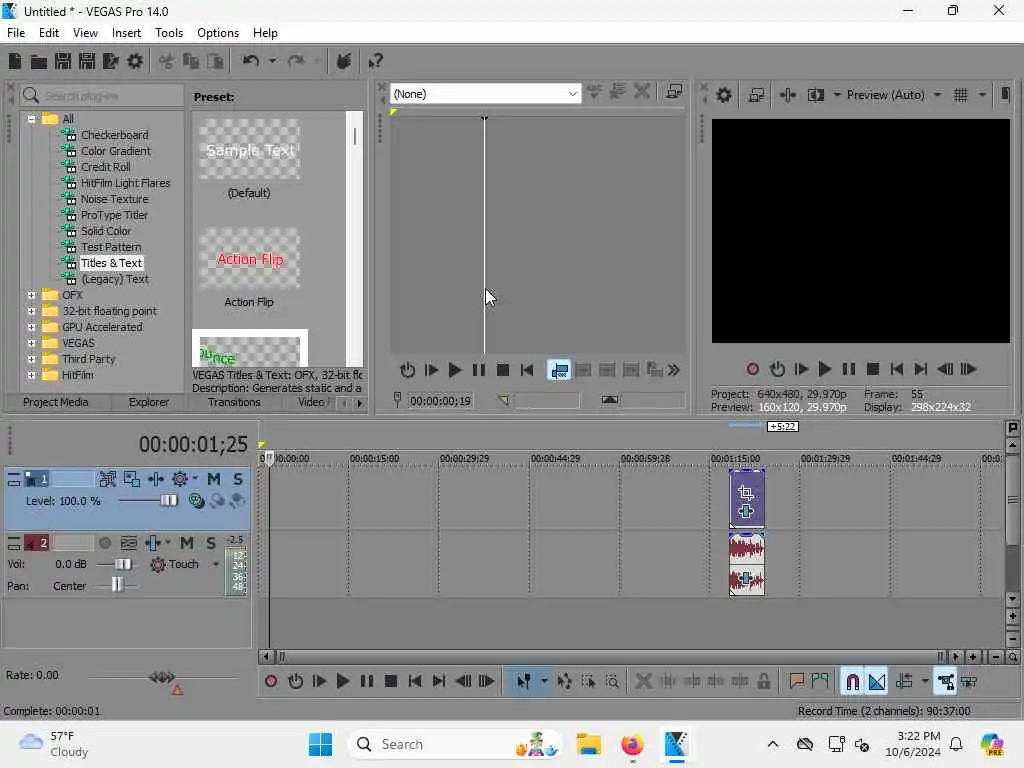Open the Options menu
Screen dimensions: 1024x768
click(217, 33)
